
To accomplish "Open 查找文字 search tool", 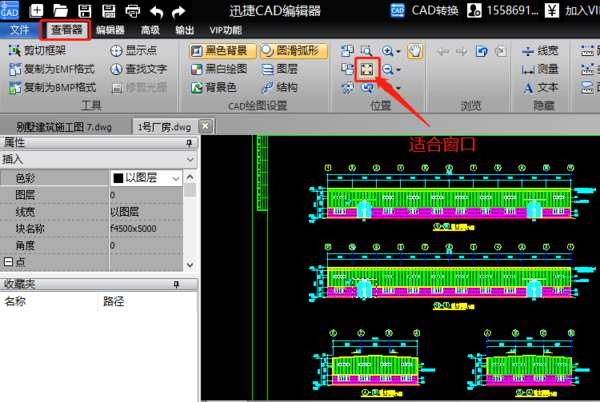I will click(x=139, y=69).
